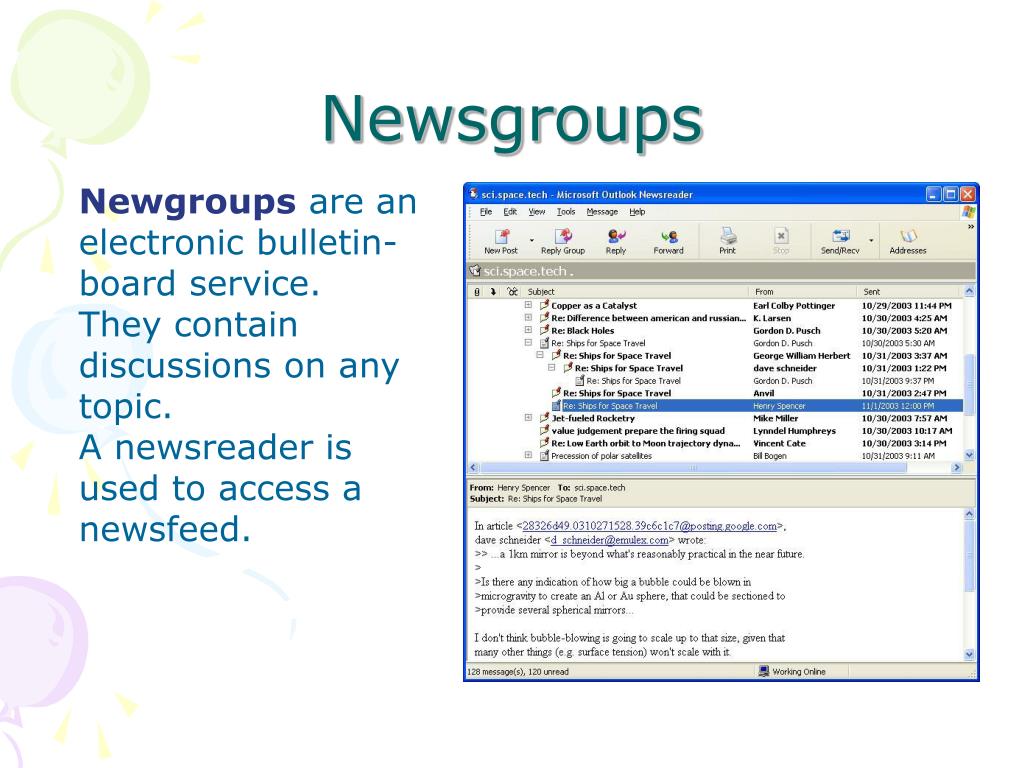
Task: Select Mike Miller in the From column
Action: click(775, 418)
